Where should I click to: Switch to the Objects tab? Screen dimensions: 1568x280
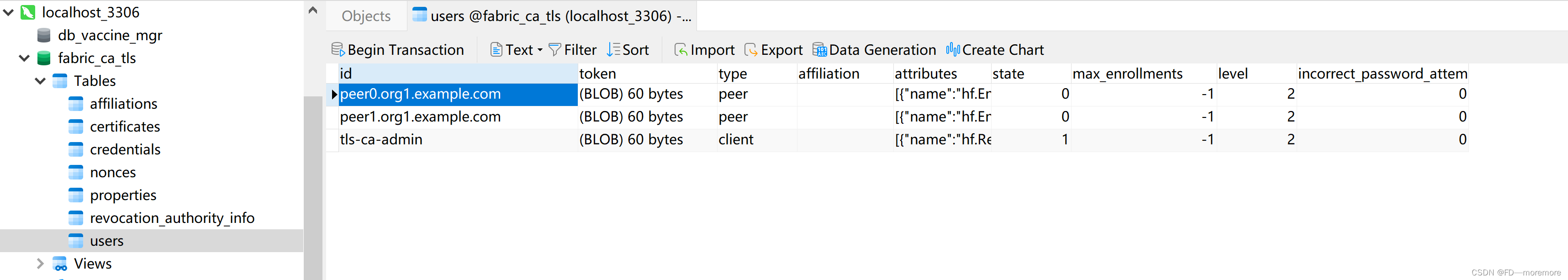(x=366, y=16)
